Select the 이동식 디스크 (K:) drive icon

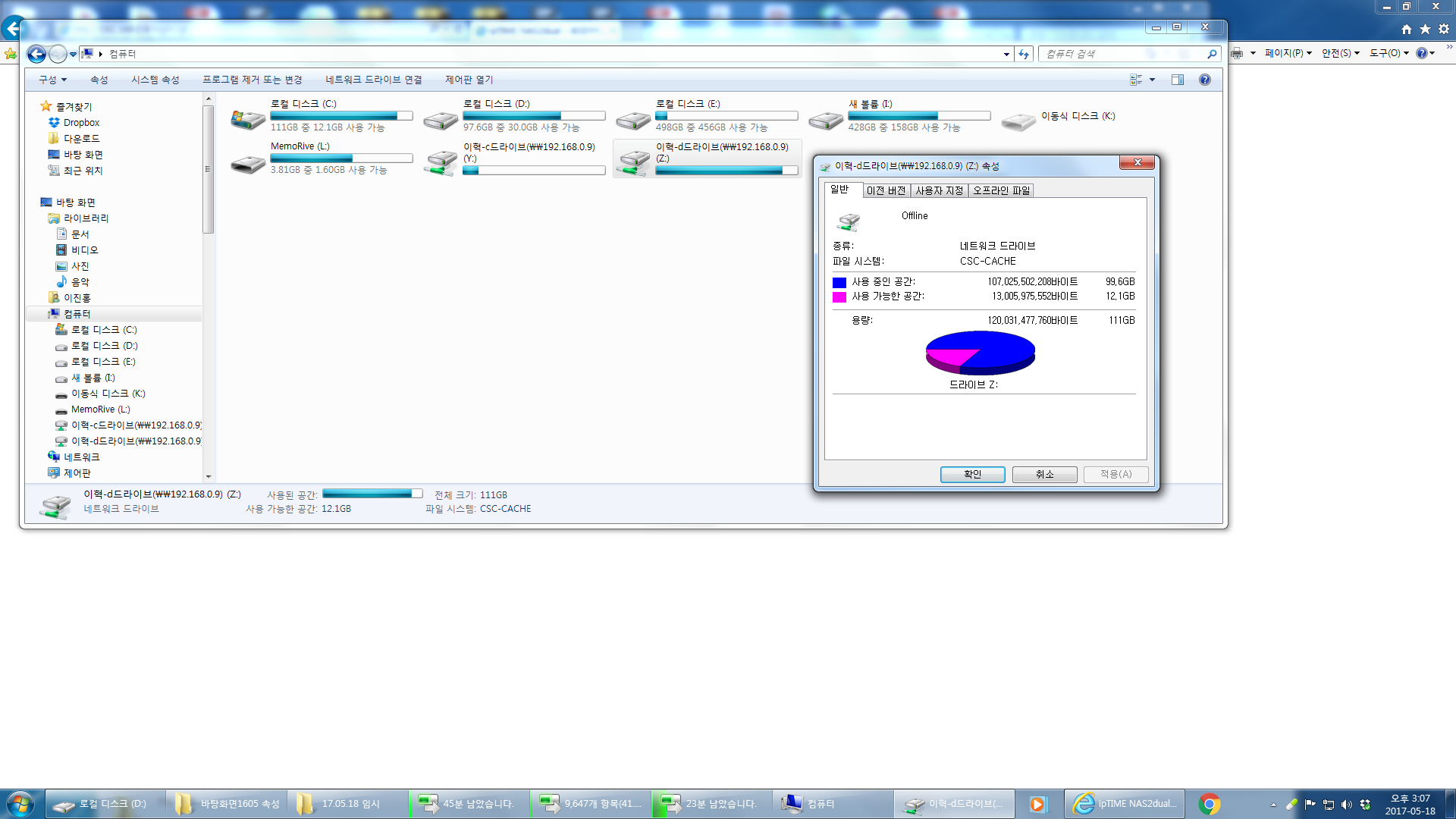(x=1018, y=121)
